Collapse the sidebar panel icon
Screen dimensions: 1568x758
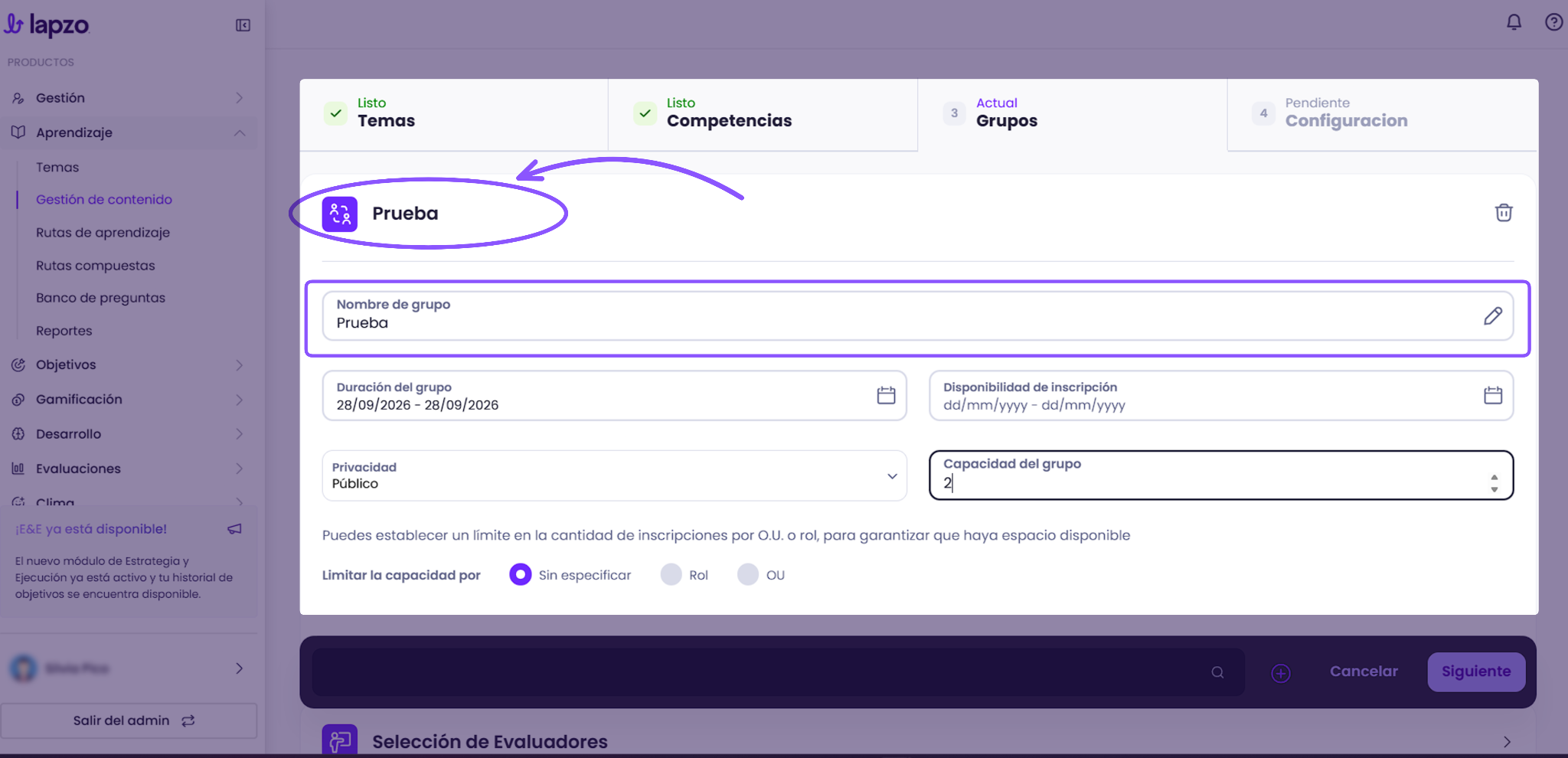click(x=243, y=25)
